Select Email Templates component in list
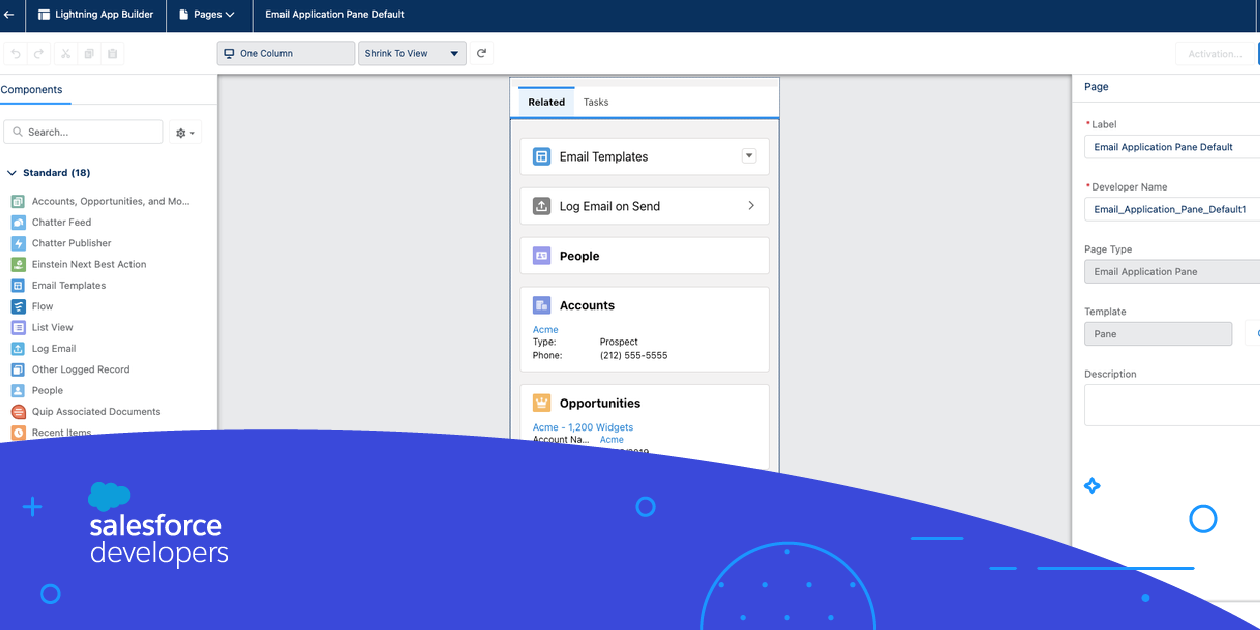The image size is (1260, 630). [58, 285]
